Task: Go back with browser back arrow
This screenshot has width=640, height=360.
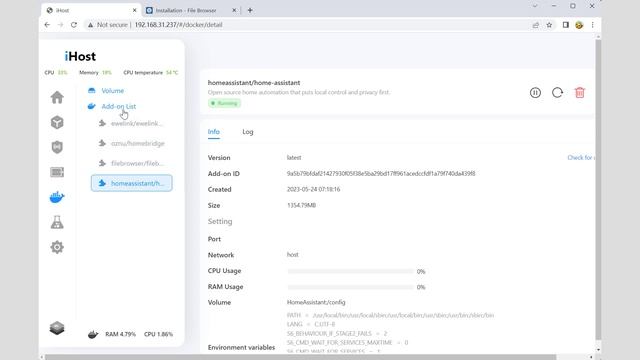Action: point(47,25)
